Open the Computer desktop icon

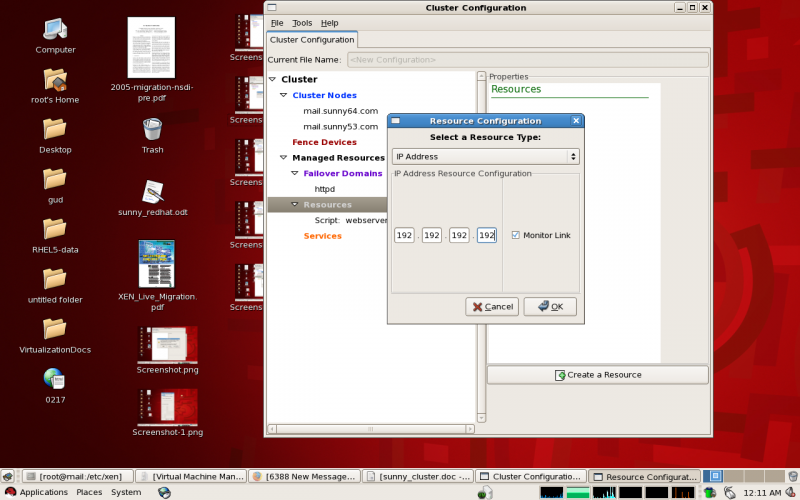pyautogui.click(x=55, y=30)
